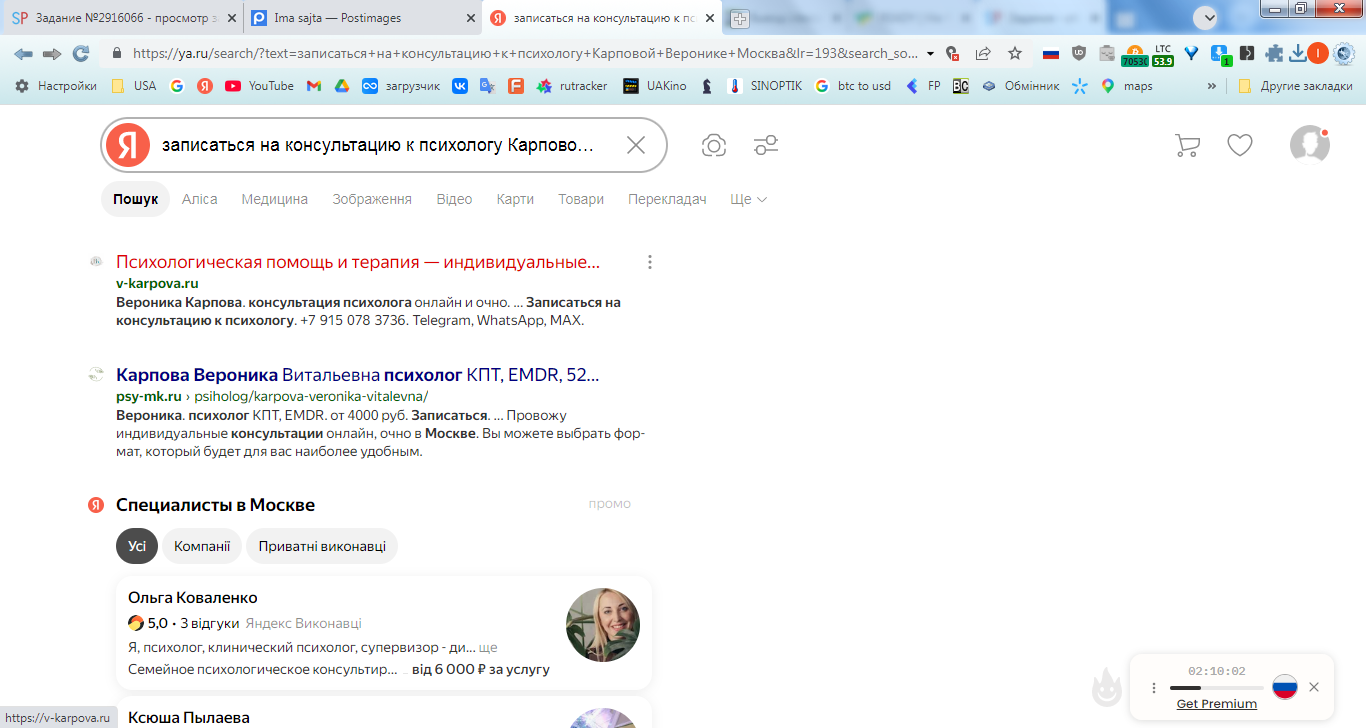Open the Bitcoin price ticker extension

pos(1134,55)
